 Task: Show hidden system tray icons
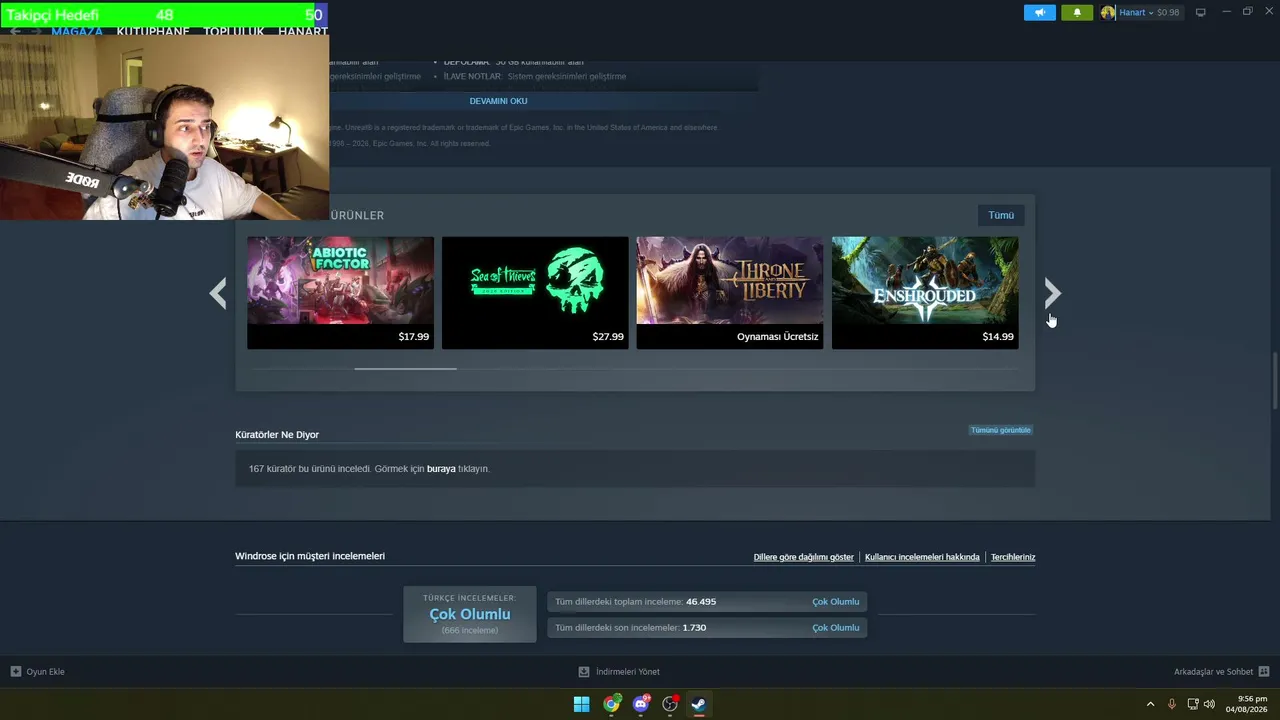1150,704
